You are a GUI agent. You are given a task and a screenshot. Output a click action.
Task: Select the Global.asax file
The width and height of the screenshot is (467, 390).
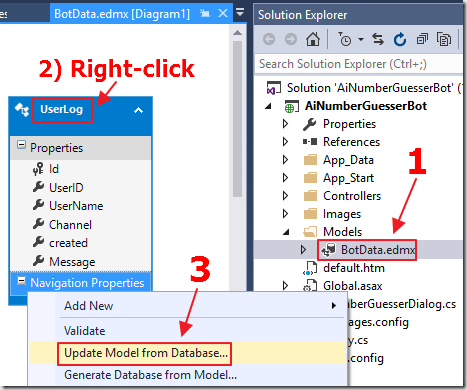point(352,286)
